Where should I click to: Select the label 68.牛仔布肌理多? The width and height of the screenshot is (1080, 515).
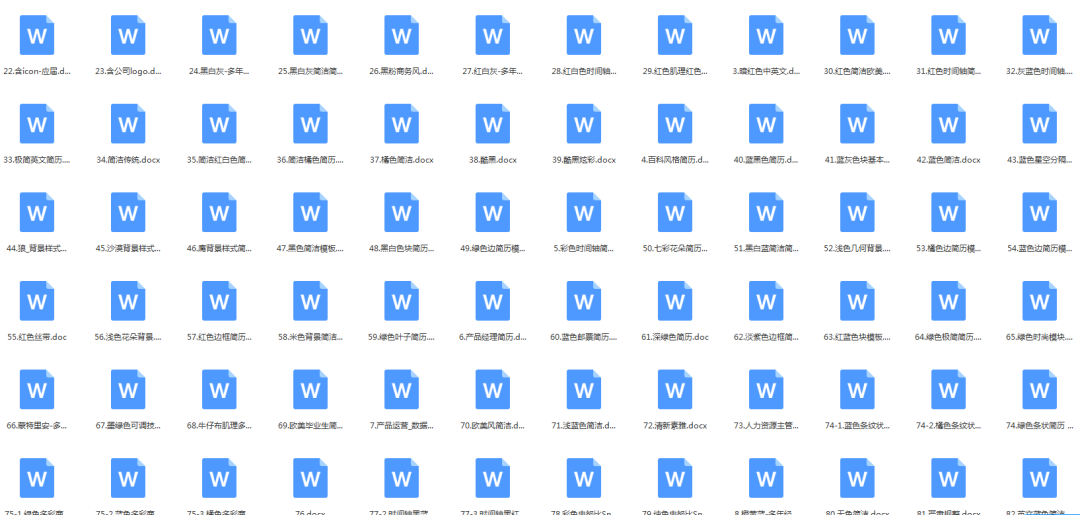tap(220, 425)
